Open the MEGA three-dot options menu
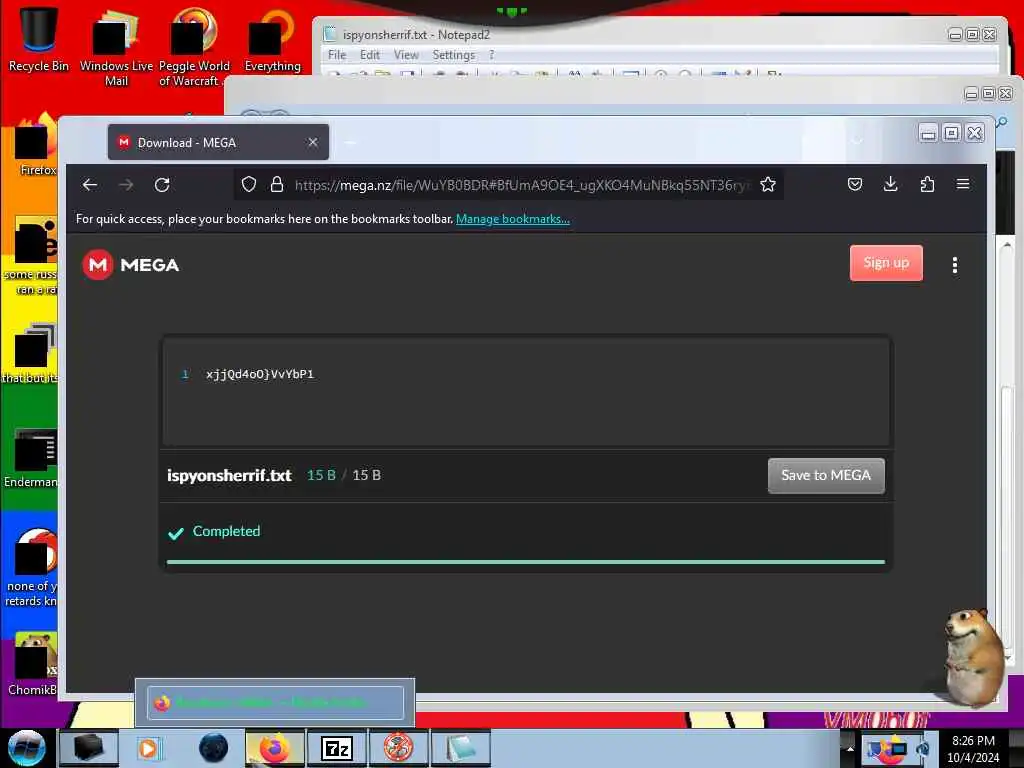This screenshot has height=768, width=1024. click(955, 264)
